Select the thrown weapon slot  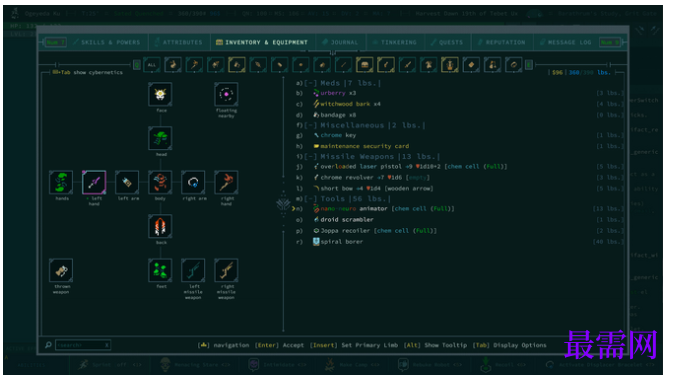tap(61, 270)
